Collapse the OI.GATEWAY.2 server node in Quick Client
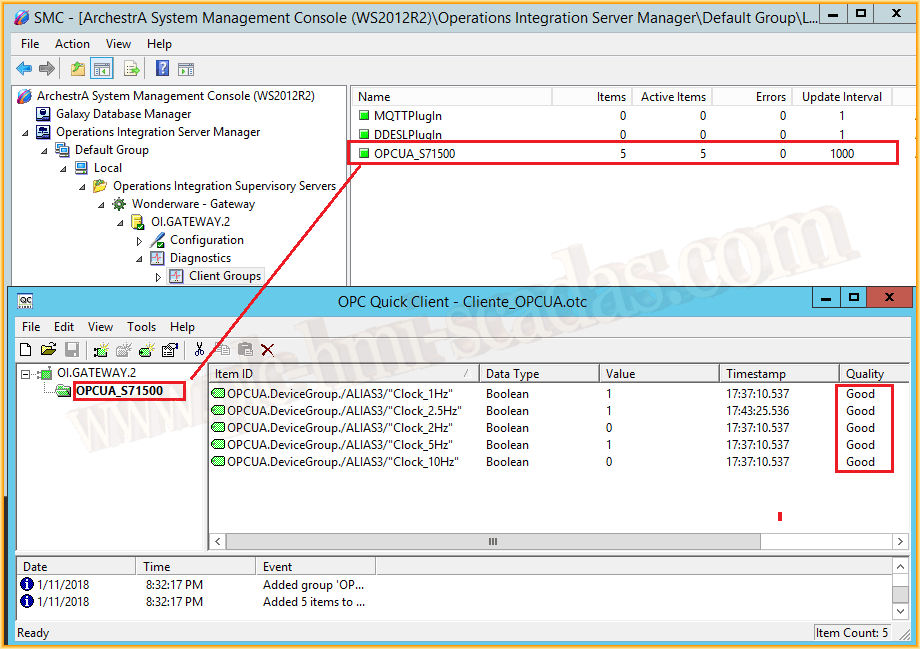The width and height of the screenshot is (920, 649). [x=26, y=373]
